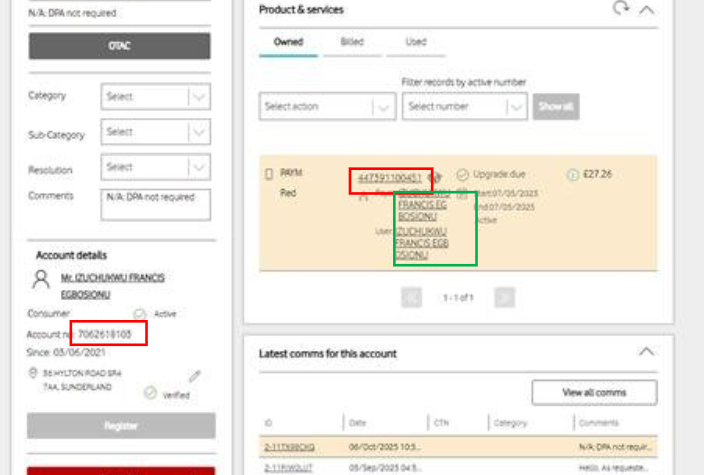Click the pencil icon to edit address
The width and height of the screenshot is (704, 475).
196,376
